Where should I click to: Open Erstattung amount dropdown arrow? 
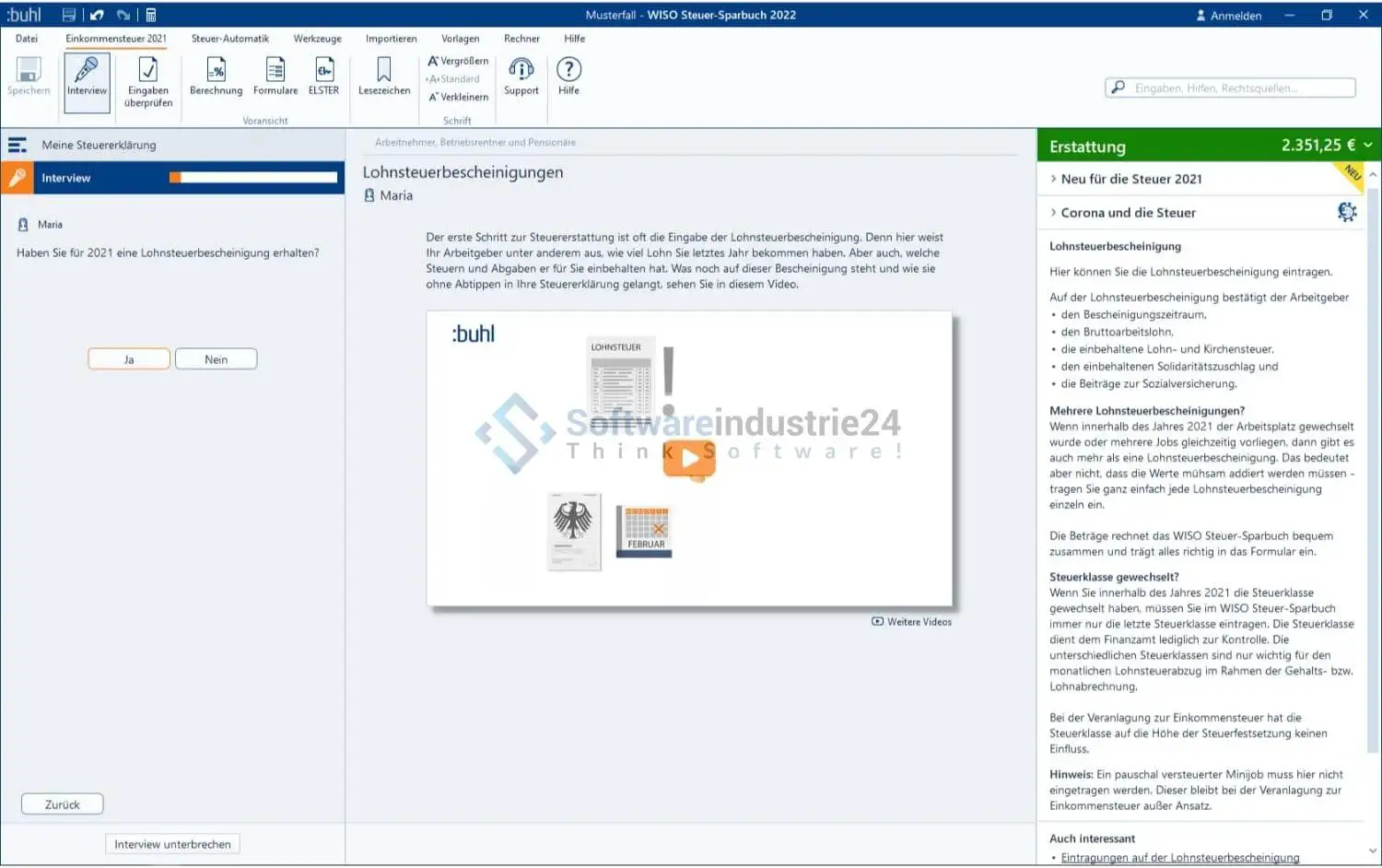(x=1368, y=146)
